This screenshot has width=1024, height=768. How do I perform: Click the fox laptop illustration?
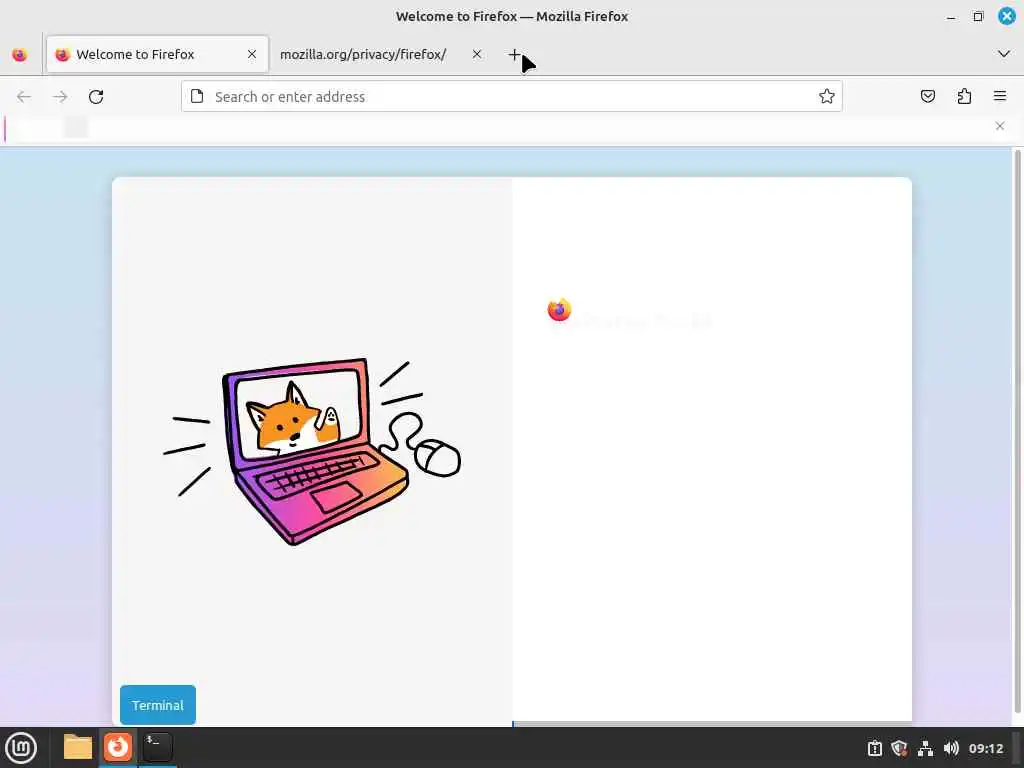(x=312, y=451)
